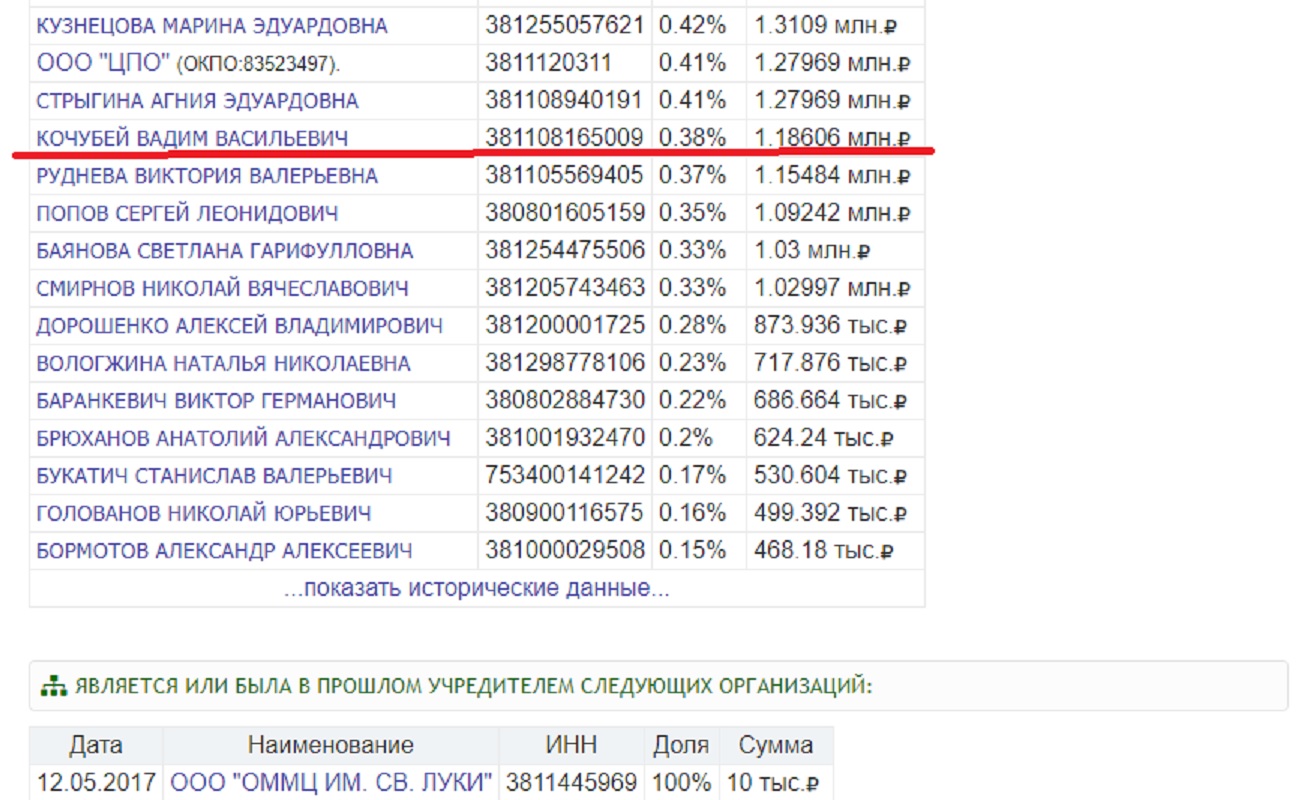
Task: Open БАРАНКЕВИЧ ВИКТОР ГЕРМАНОВИЧ link
Action: point(216,401)
